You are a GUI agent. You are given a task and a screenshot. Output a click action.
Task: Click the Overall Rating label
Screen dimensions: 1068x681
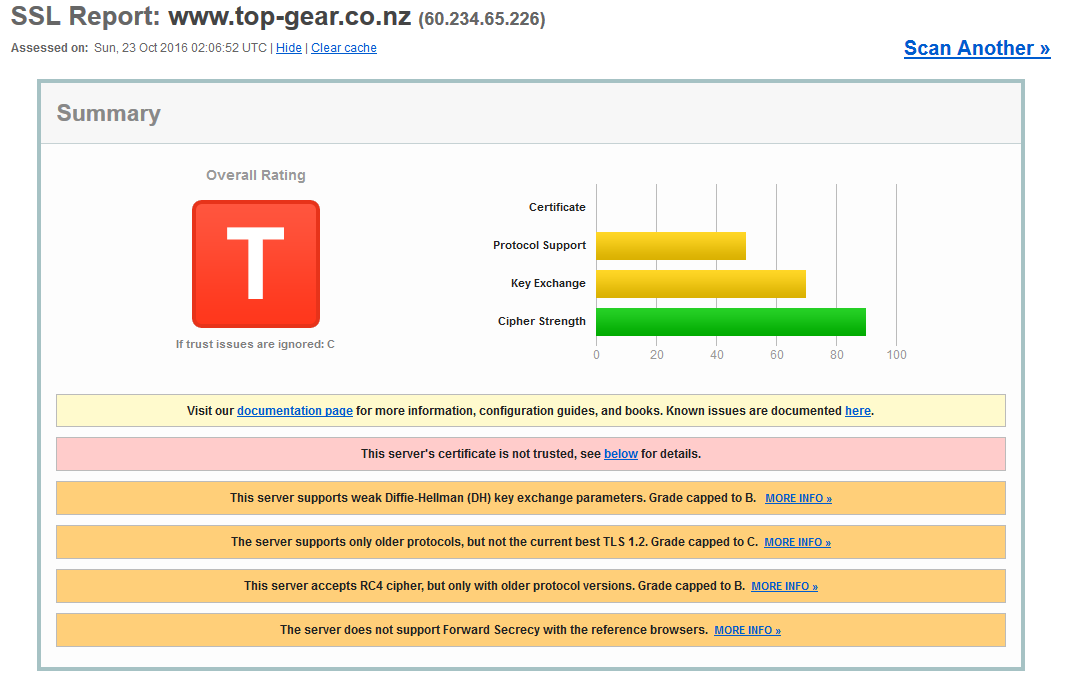coord(256,175)
